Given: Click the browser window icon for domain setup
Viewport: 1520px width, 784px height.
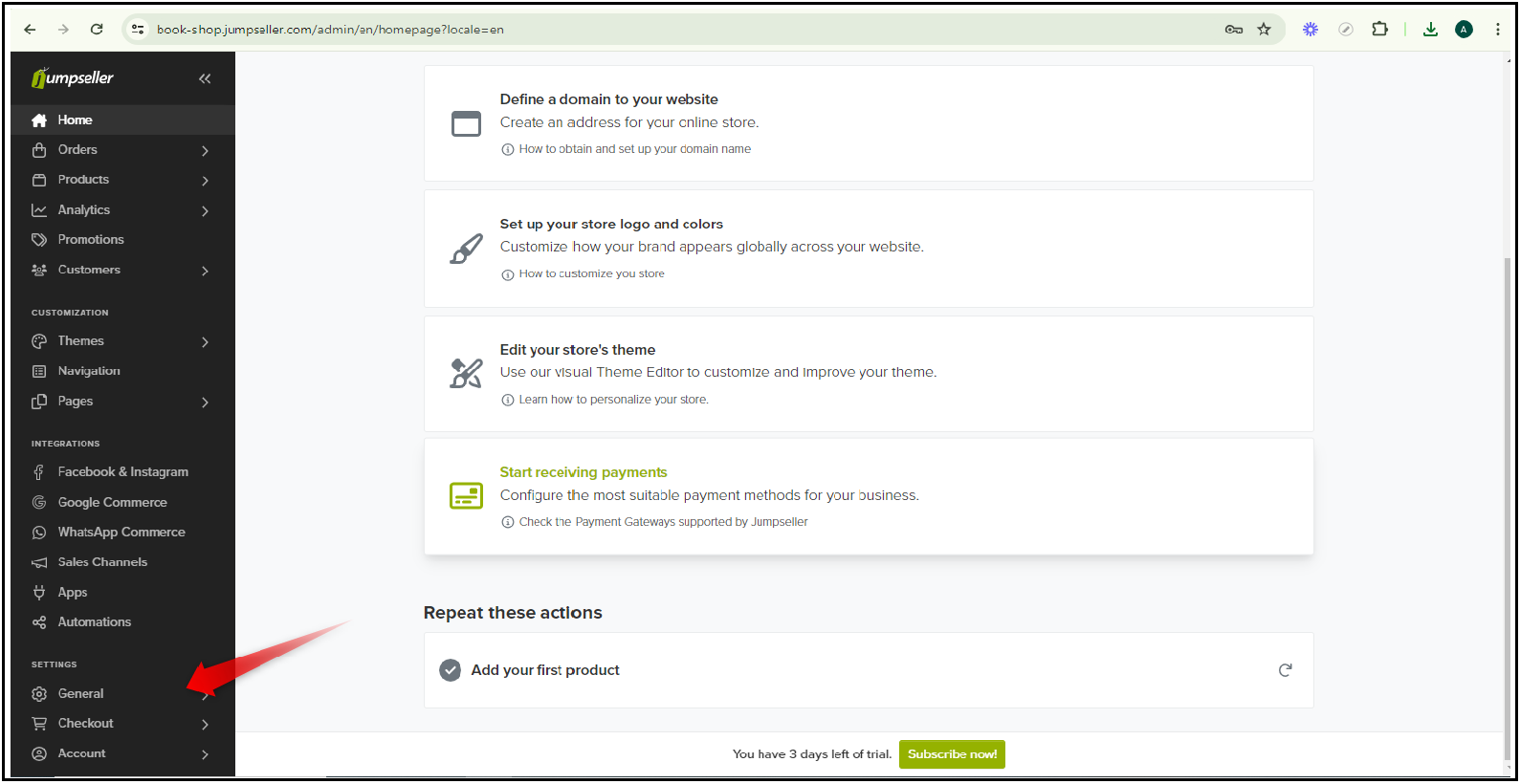Looking at the screenshot, I should (x=466, y=124).
